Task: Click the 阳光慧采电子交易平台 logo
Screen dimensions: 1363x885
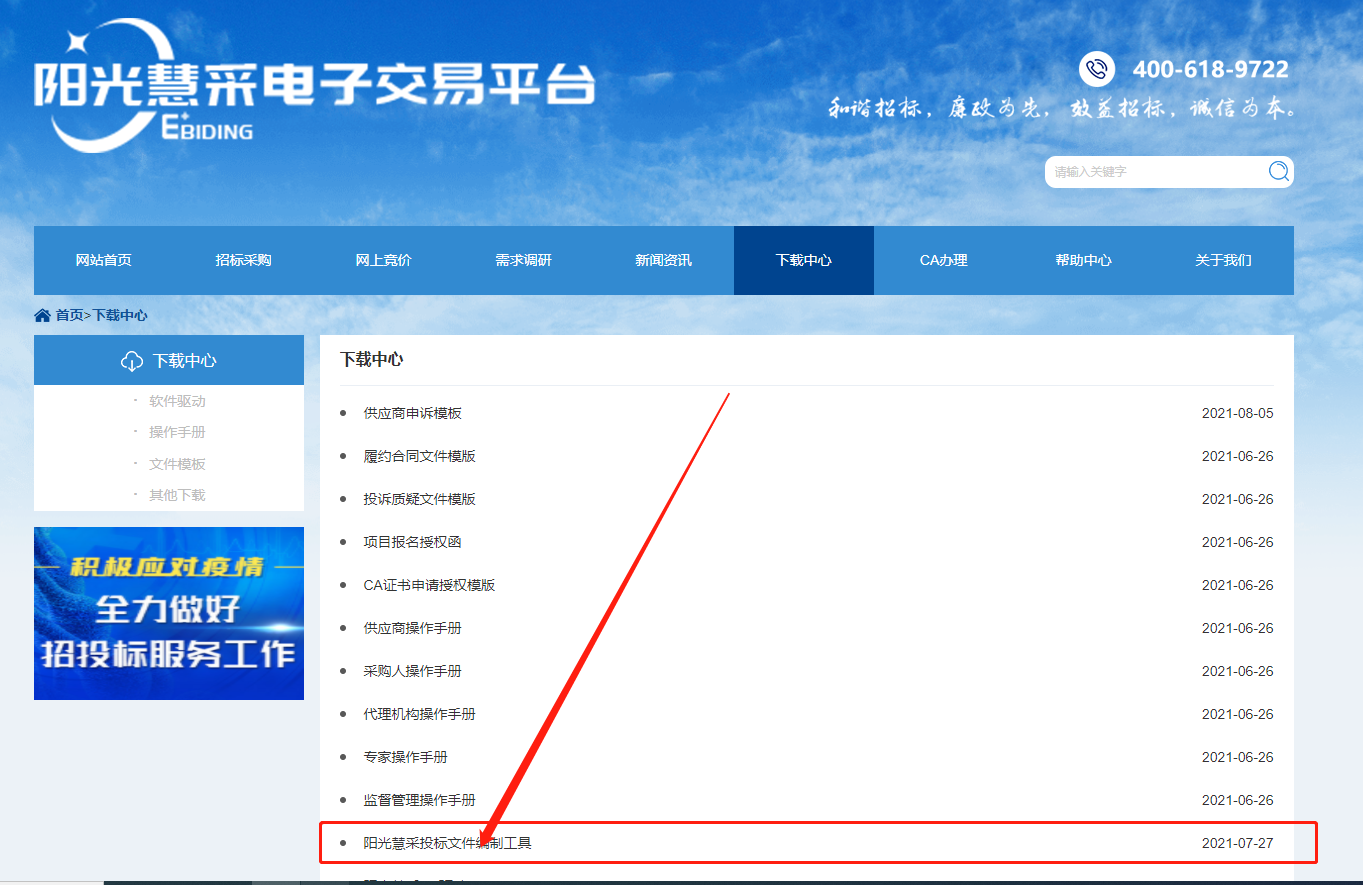Action: 314,87
